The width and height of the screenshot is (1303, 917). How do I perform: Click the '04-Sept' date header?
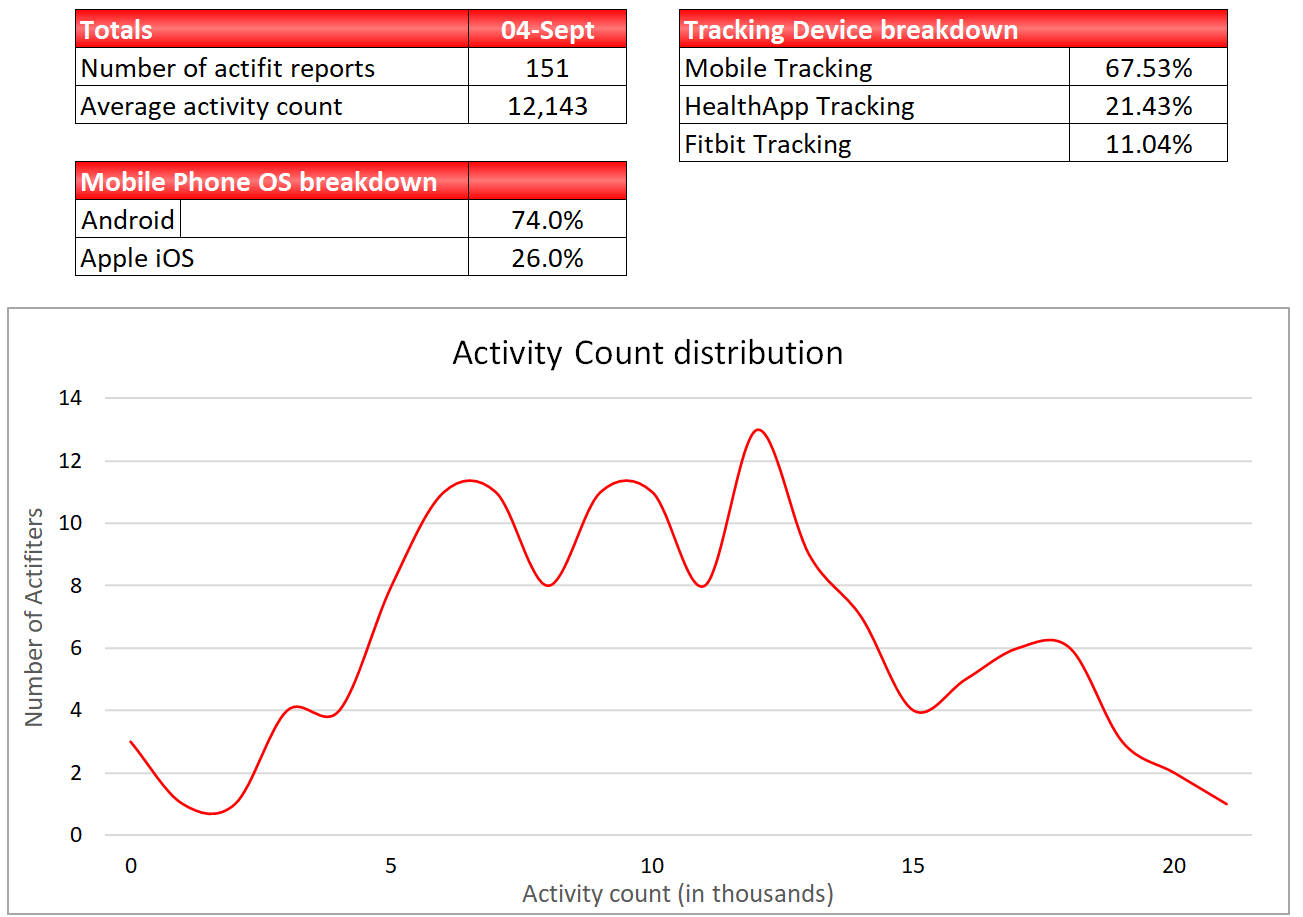547,29
